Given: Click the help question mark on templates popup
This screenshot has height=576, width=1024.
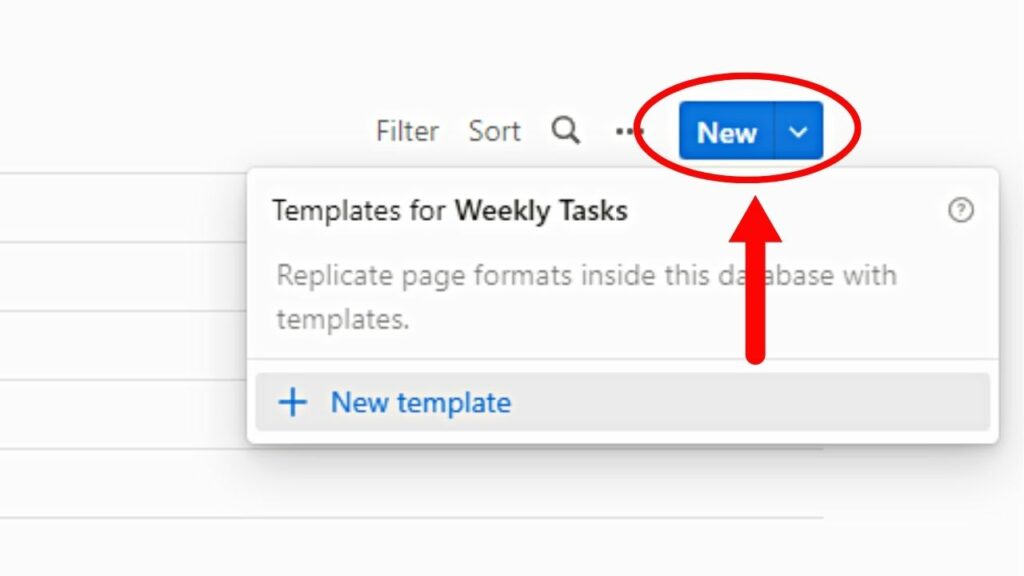Looking at the screenshot, I should [x=960, y=211].
